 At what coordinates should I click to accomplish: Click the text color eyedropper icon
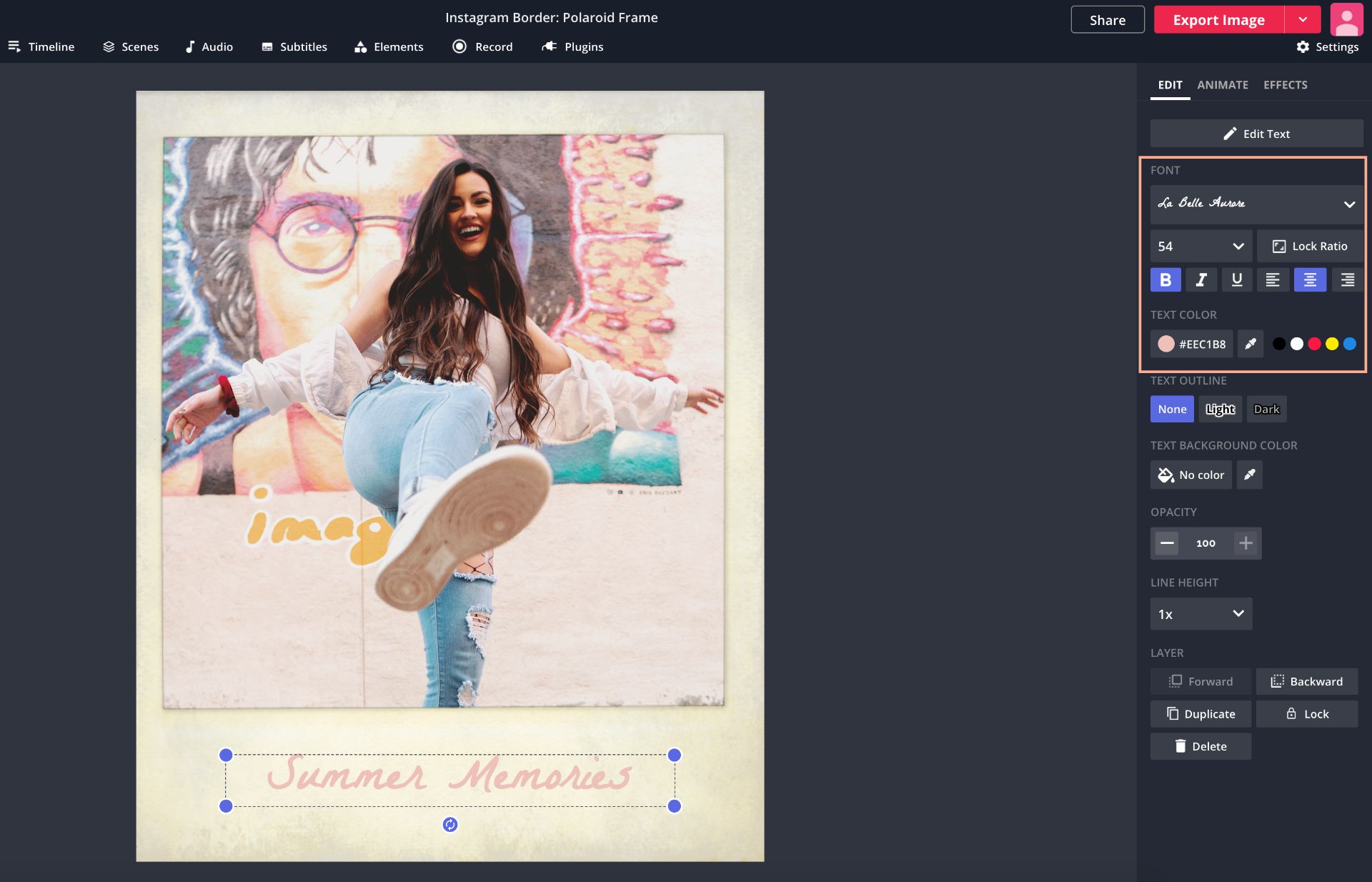tap(1250, 344)
